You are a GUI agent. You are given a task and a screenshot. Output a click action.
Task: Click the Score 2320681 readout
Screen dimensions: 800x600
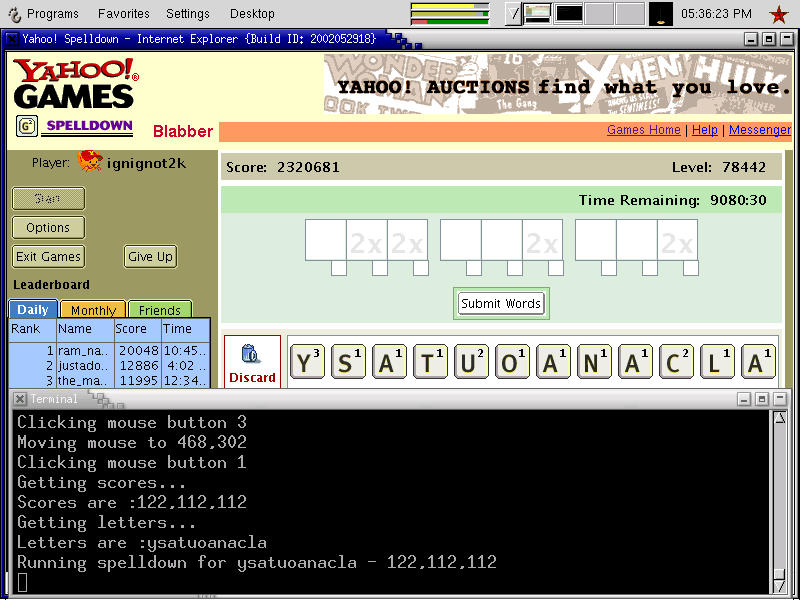point(283,167)
